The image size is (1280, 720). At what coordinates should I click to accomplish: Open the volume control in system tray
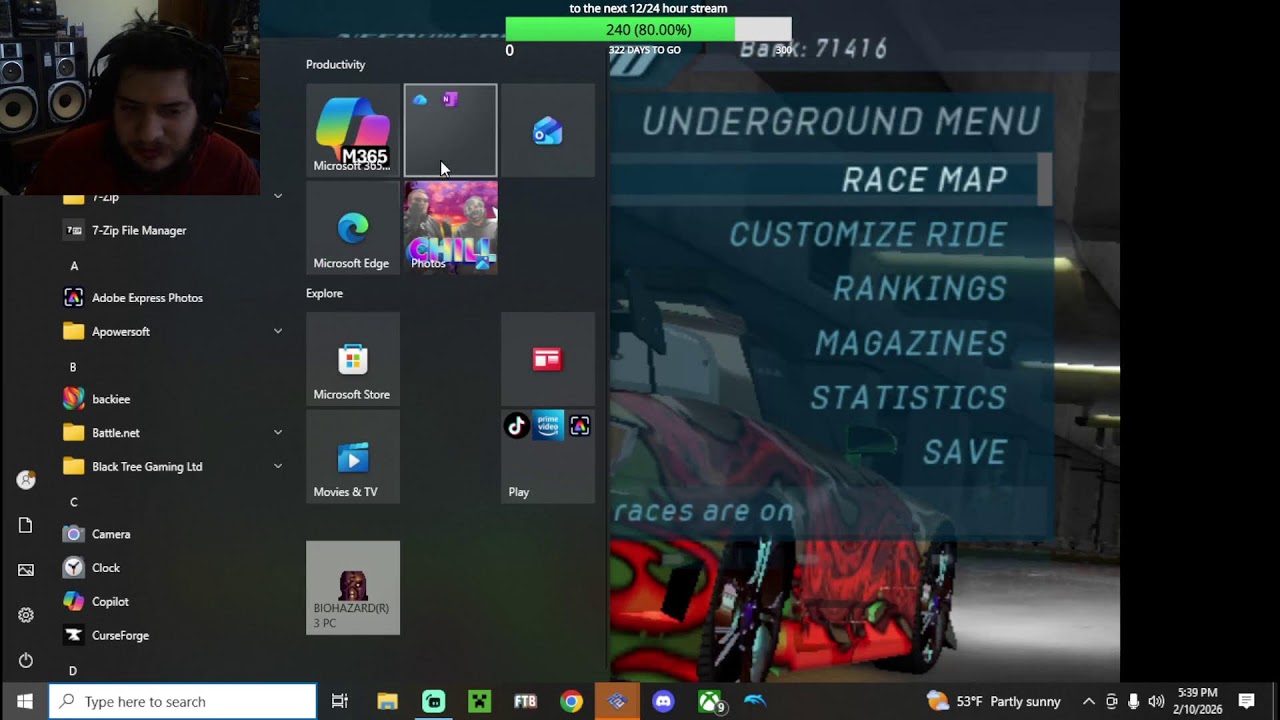pos(1157,701)
